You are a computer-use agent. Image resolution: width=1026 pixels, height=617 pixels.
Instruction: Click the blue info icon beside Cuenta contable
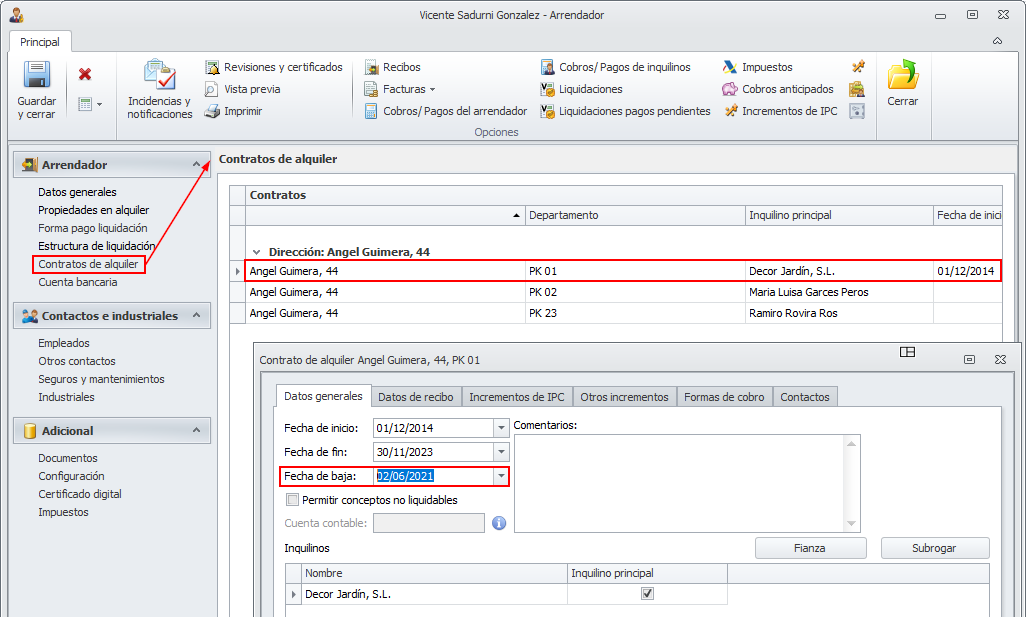[x=499, y=523]
